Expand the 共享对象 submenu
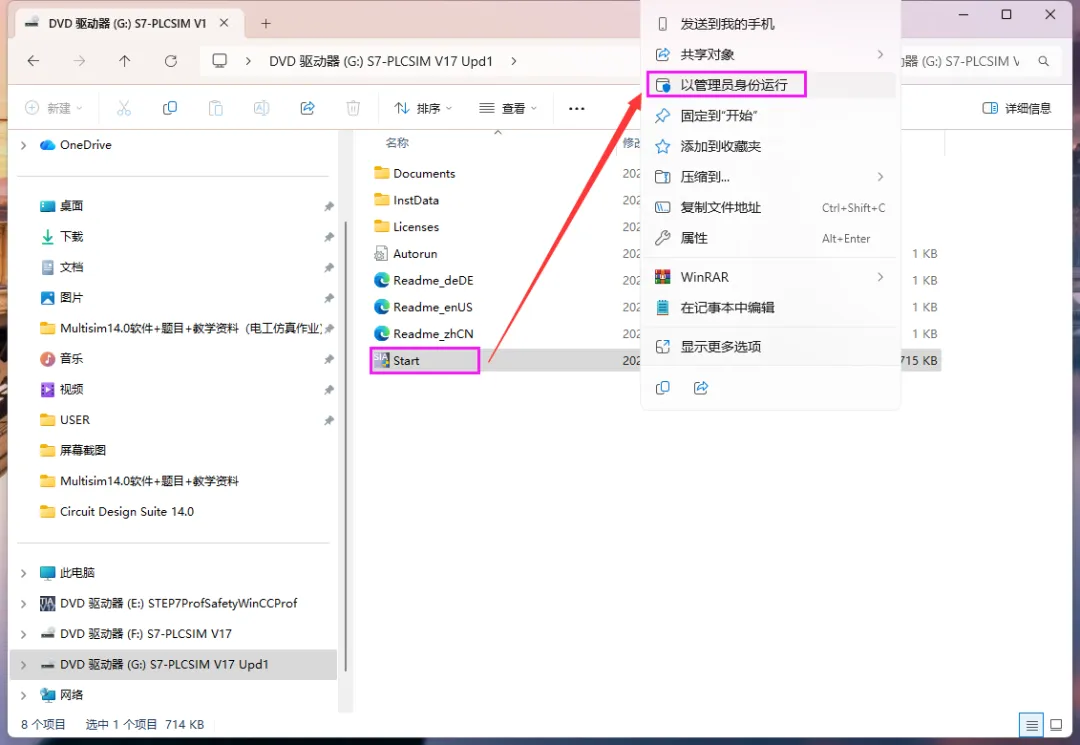 point(771,54)
